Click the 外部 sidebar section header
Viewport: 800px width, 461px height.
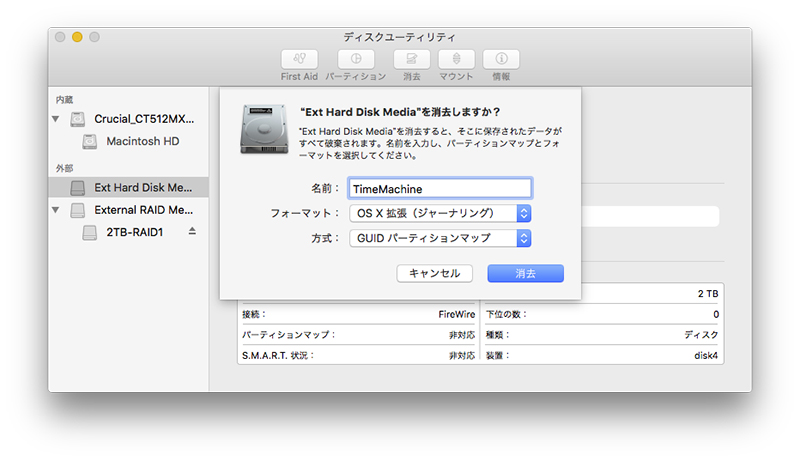[64, 168]
